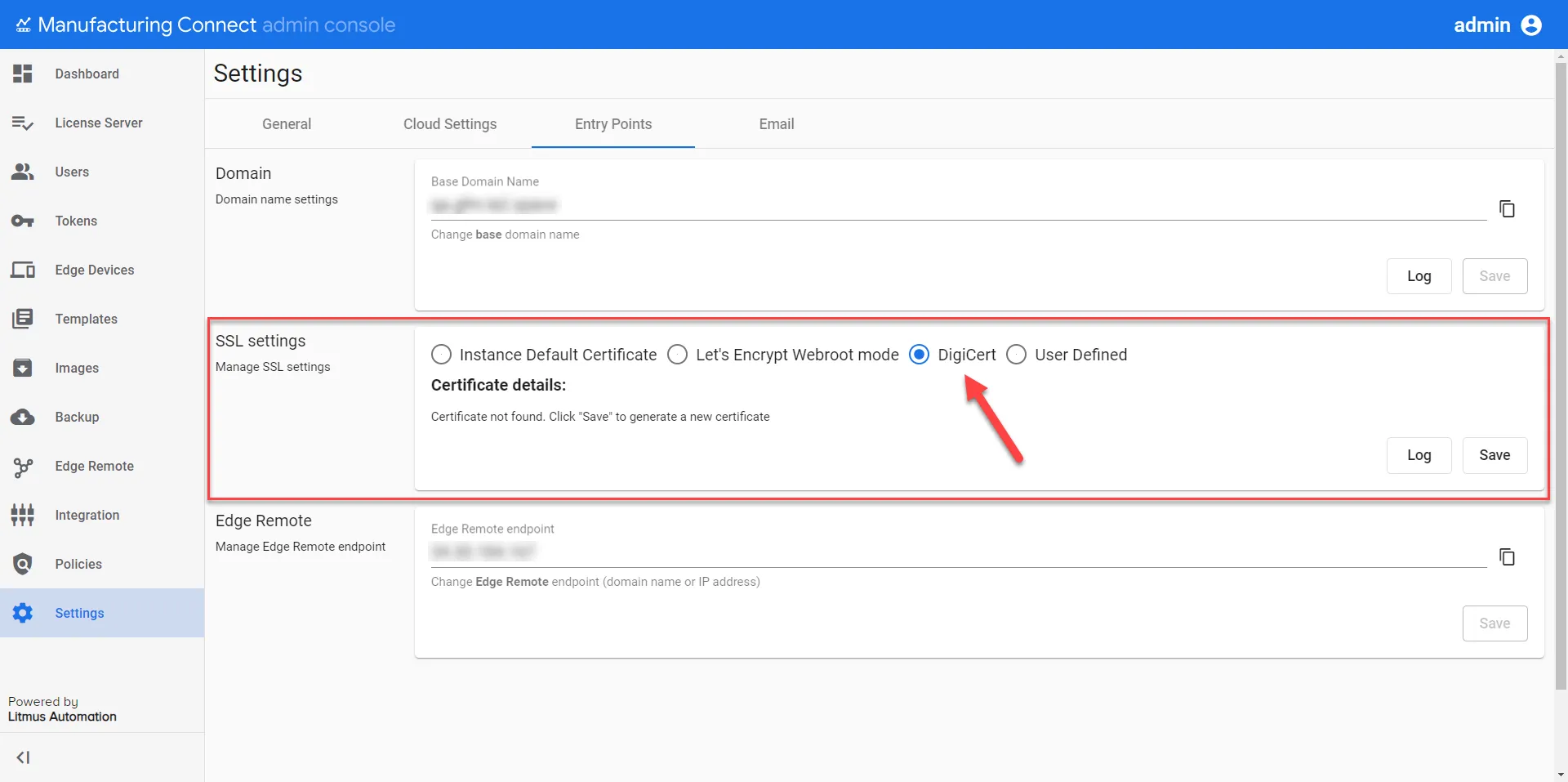Click the Edge Devices icon
The image size is (1568, 782).
tap(23, 270)
